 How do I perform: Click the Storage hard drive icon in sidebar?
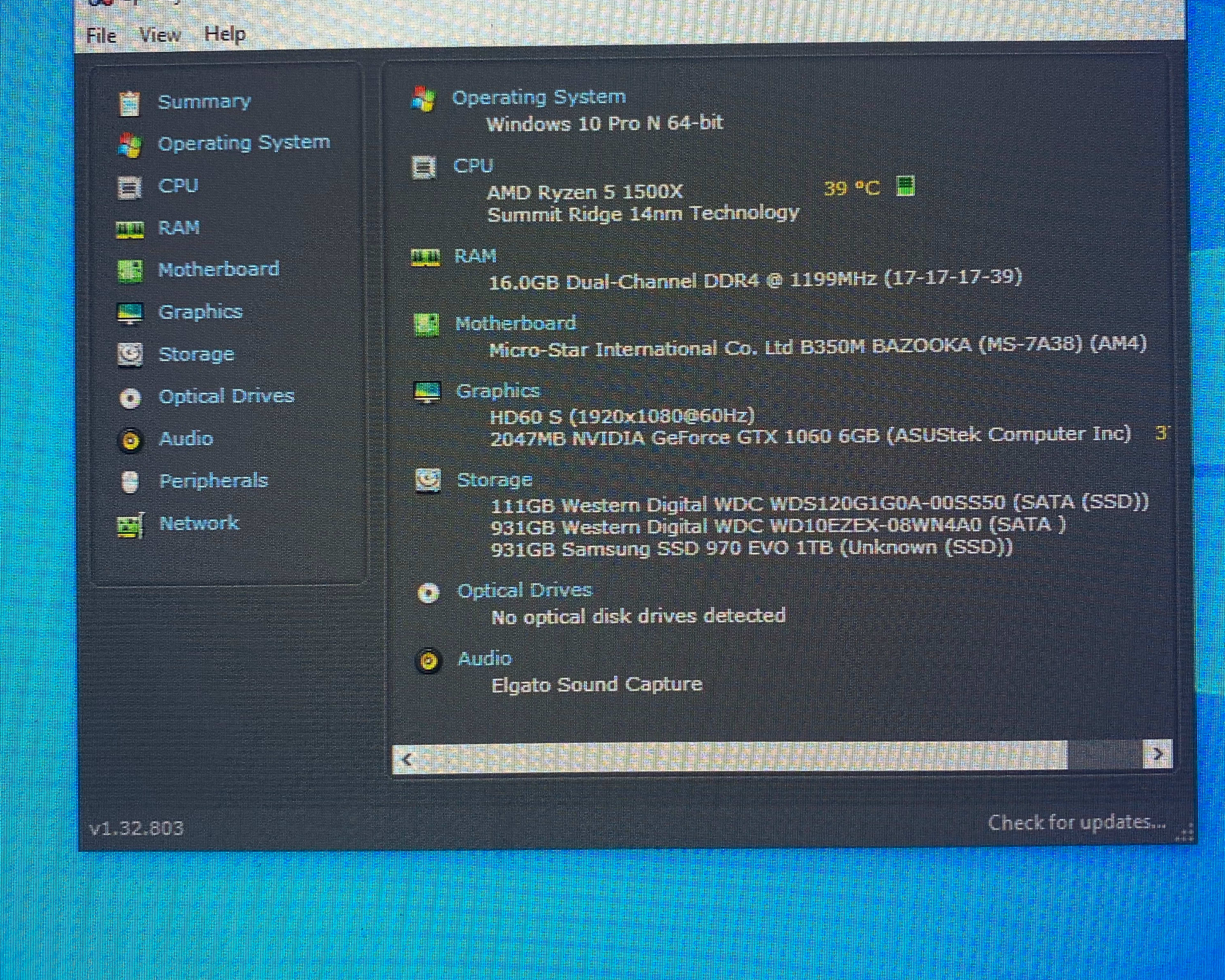pos(130,355)
